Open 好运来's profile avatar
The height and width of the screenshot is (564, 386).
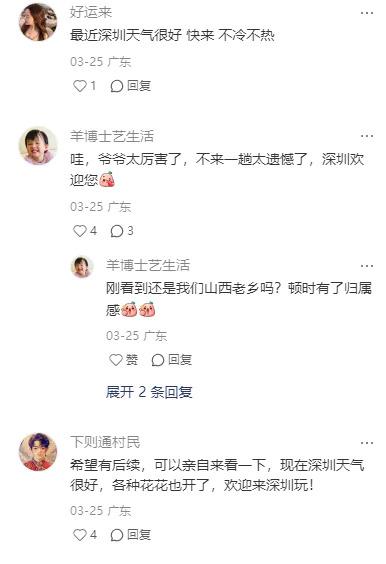pos(38,22)
